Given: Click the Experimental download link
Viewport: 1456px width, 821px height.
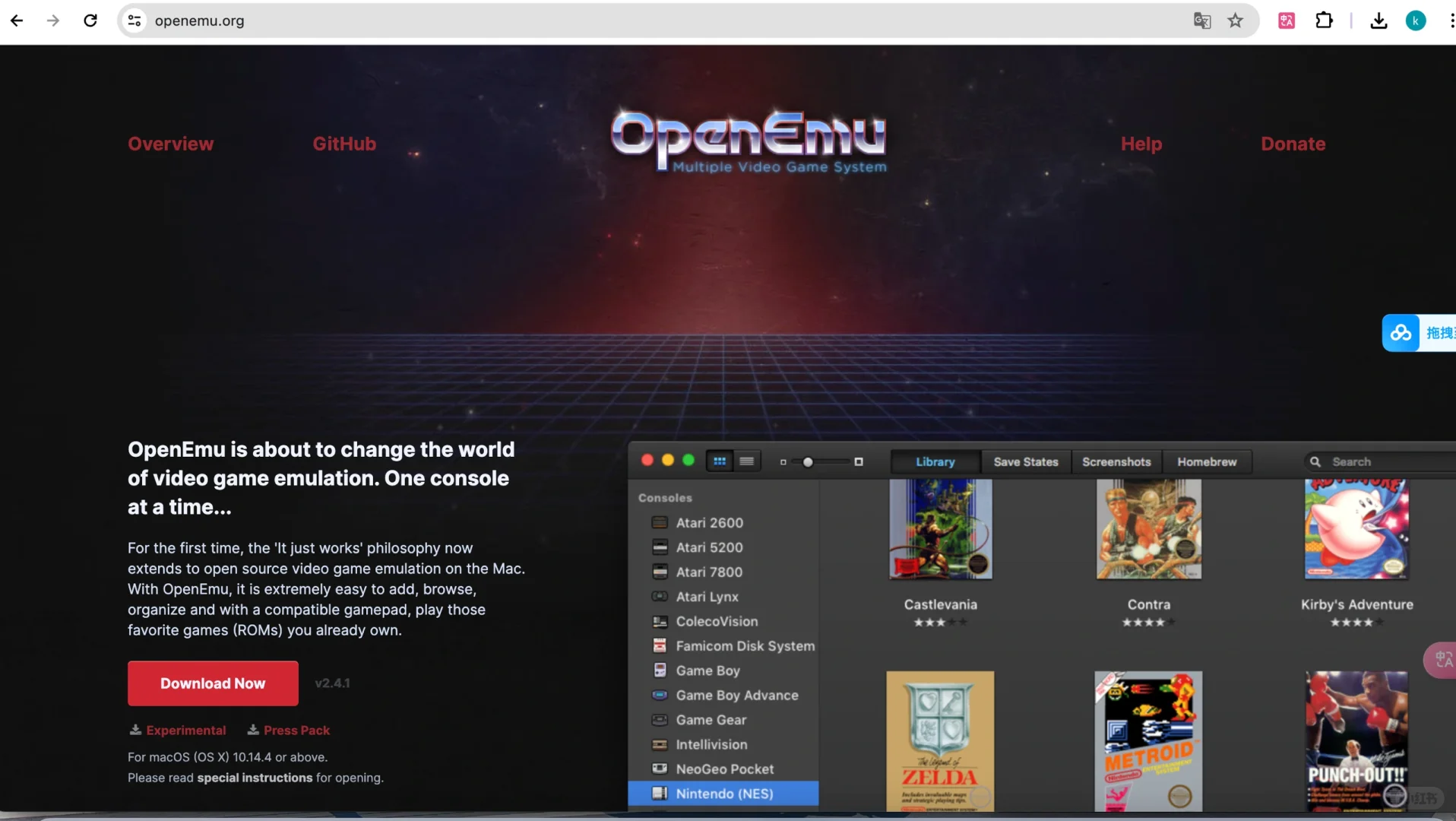Looking at the screenshot, I should click(x=178, y=730).
